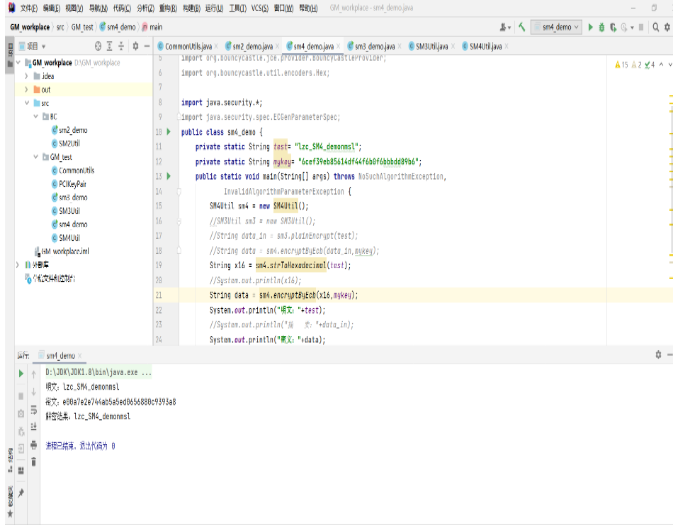
Task: Locate the opened file in the project tree
Action: pyautogui.click(x=98, y=46)
